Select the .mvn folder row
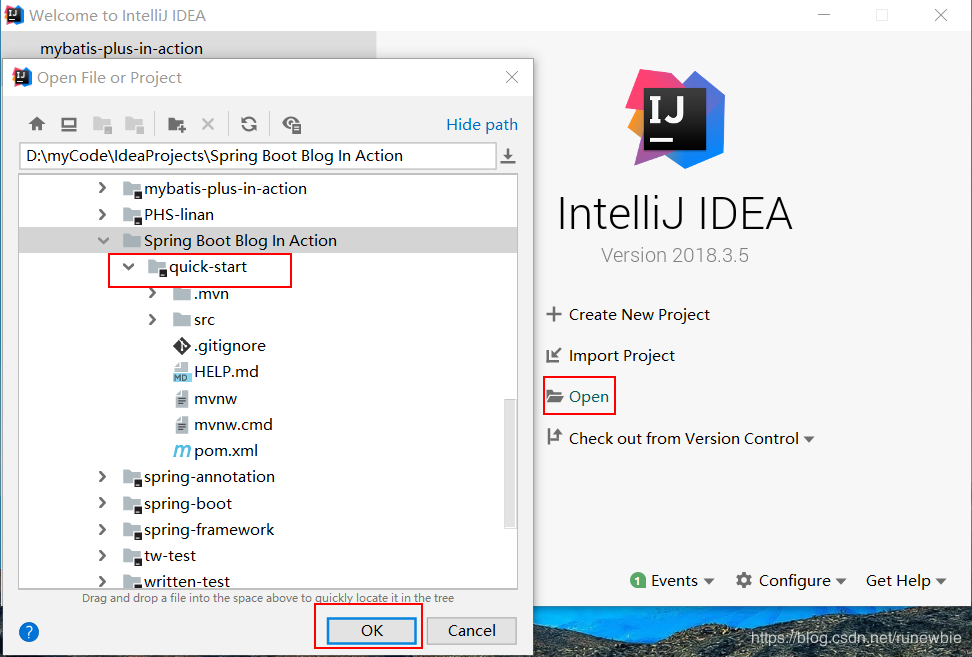972x657 pixels. click(x=268, y=293)
